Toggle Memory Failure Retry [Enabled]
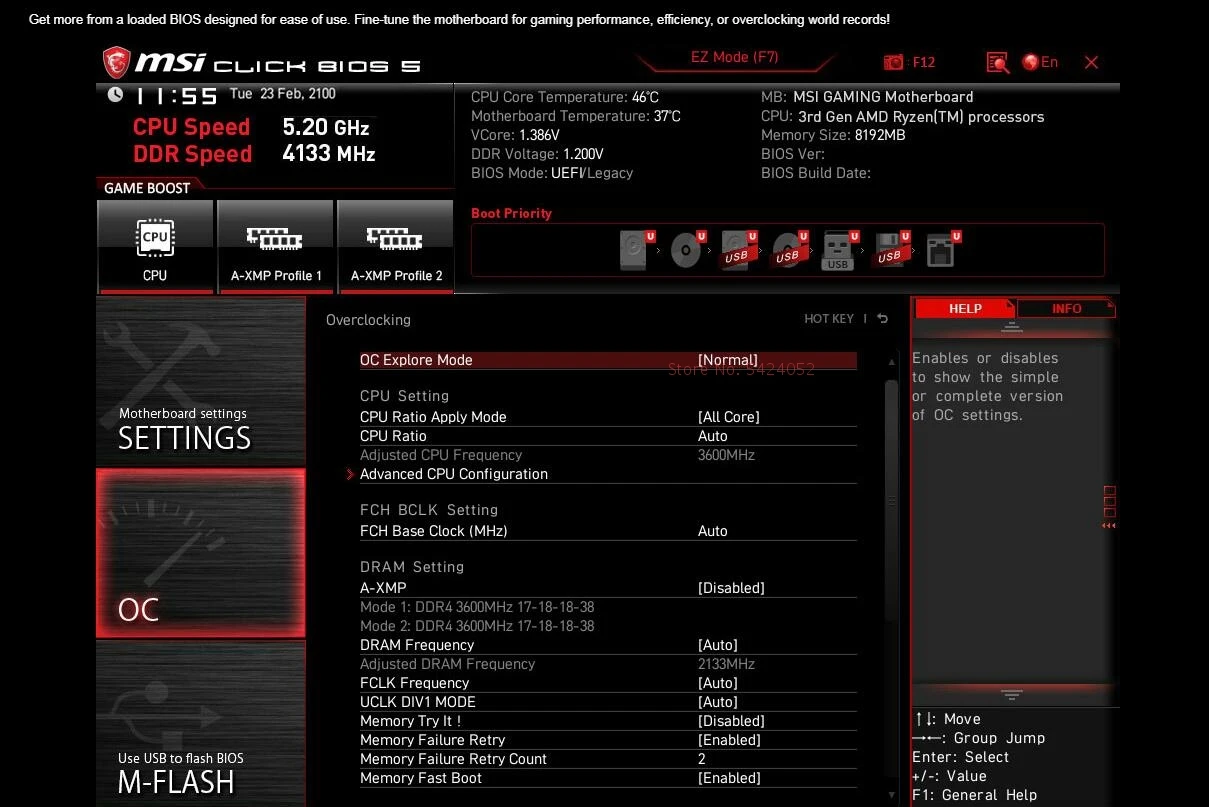The width and height of the screenshot is (1209, 807). coord(729,740)
